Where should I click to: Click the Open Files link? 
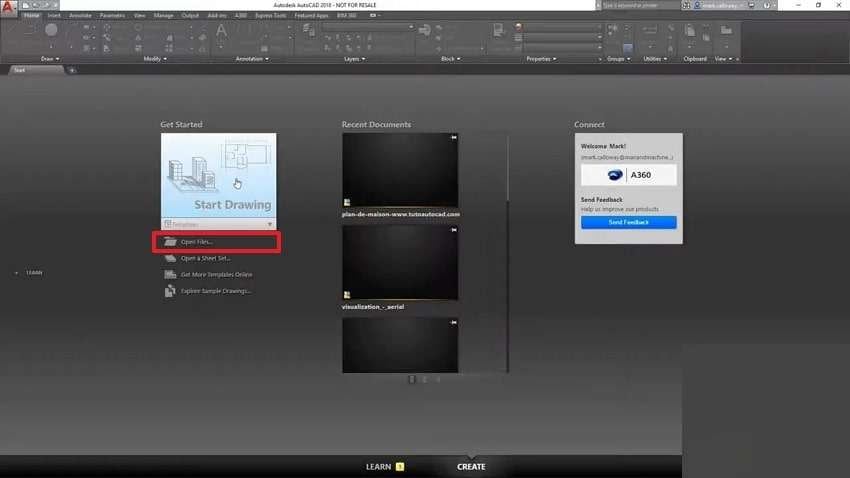pos(196,242)
